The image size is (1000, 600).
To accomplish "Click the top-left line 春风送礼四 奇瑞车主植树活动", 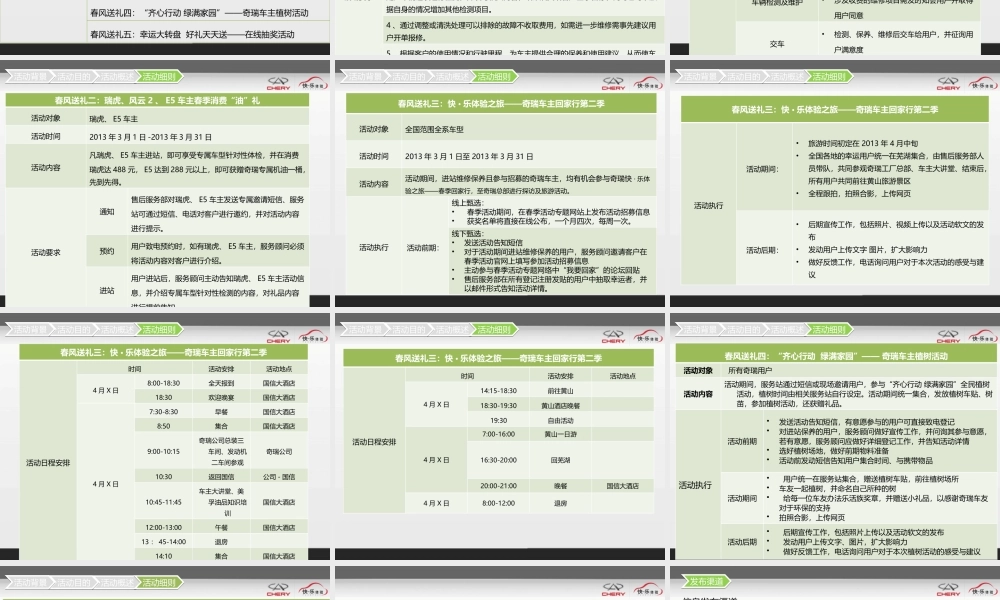I will pos(199,13).
